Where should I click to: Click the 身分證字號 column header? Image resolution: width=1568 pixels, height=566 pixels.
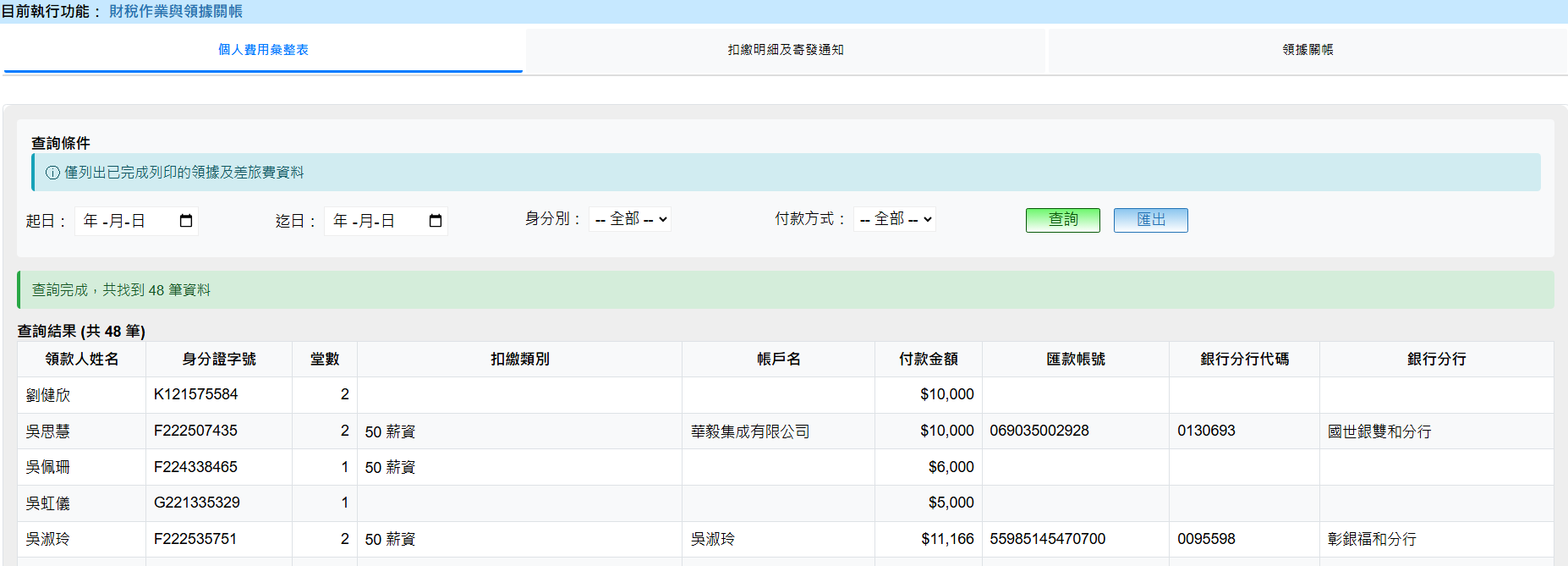[219, 360]
